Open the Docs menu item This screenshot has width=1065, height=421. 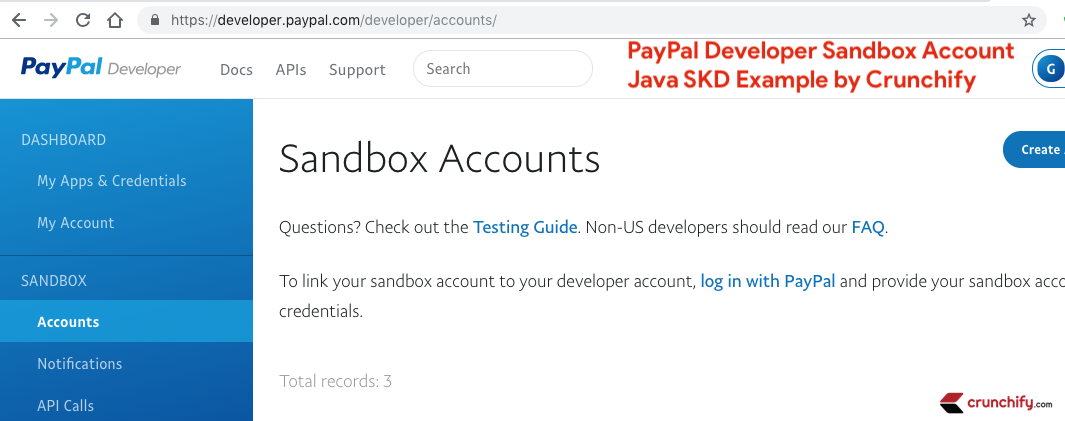[236, 69]
